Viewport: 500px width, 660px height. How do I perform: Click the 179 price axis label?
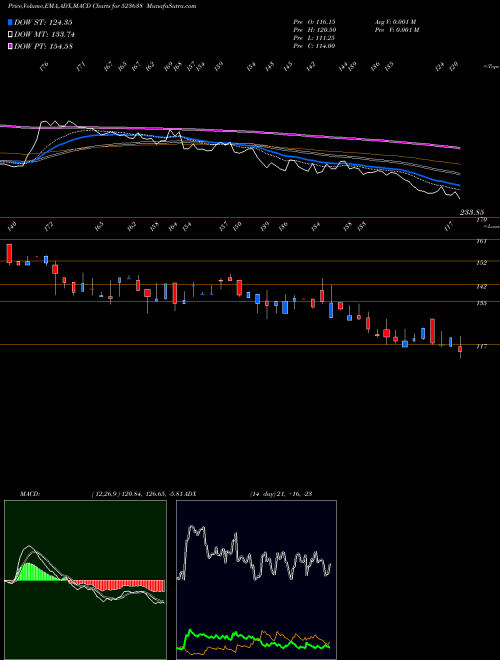click(481, 220)
